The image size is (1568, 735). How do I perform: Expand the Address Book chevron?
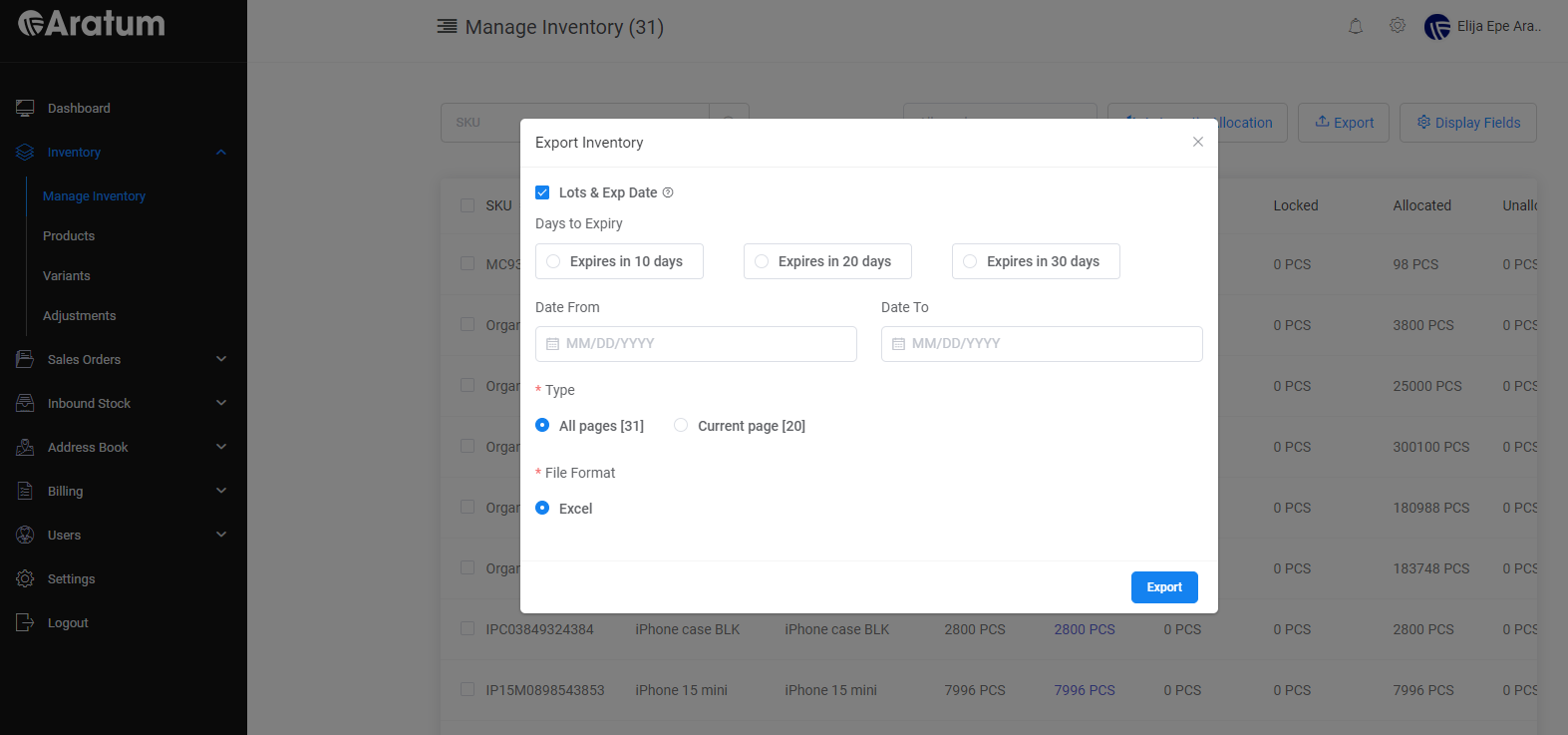click(221, 447)
